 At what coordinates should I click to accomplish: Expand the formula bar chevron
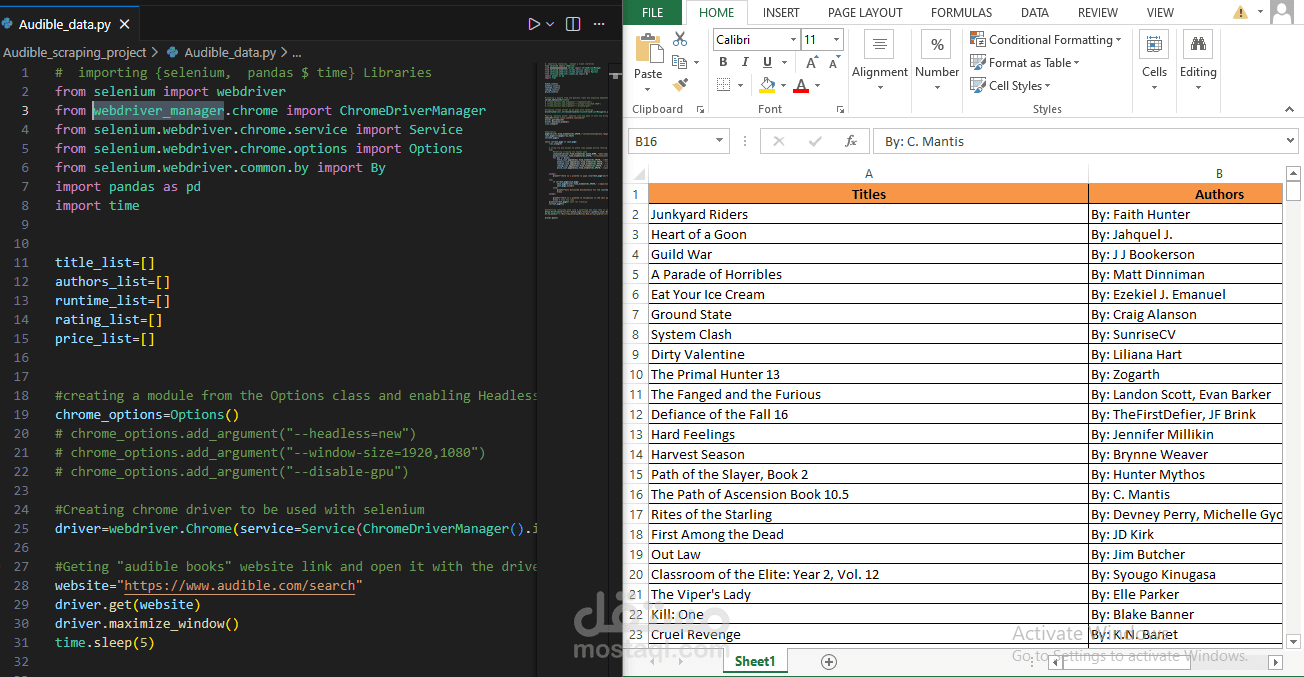[x=1290, y=141]
